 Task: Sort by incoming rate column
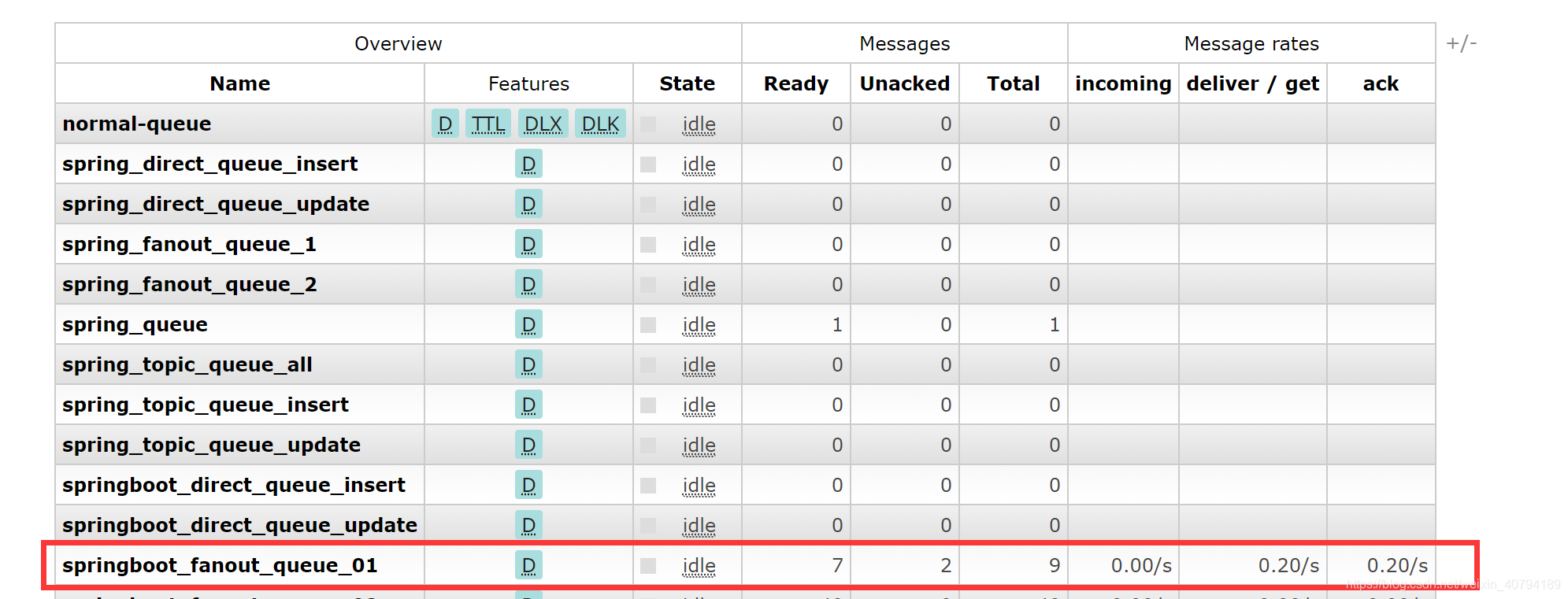pyautogui.click(x=1123, y=83)
